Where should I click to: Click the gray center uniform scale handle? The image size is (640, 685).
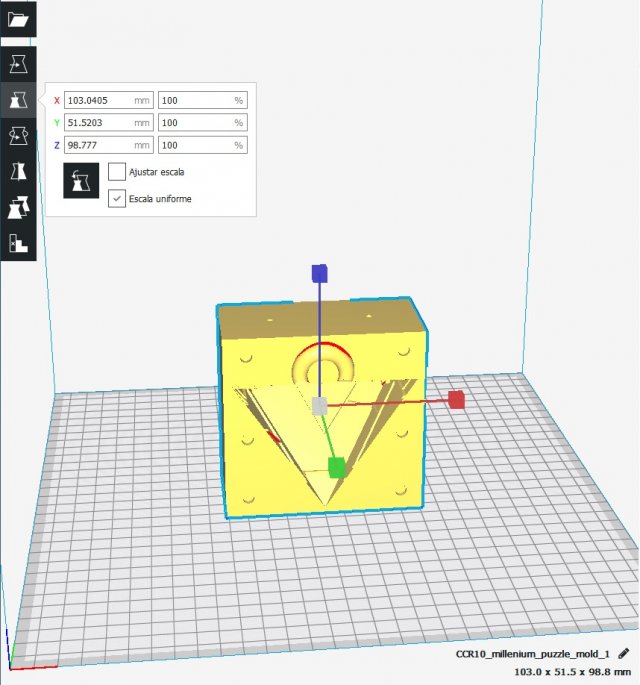click(319, 406)
